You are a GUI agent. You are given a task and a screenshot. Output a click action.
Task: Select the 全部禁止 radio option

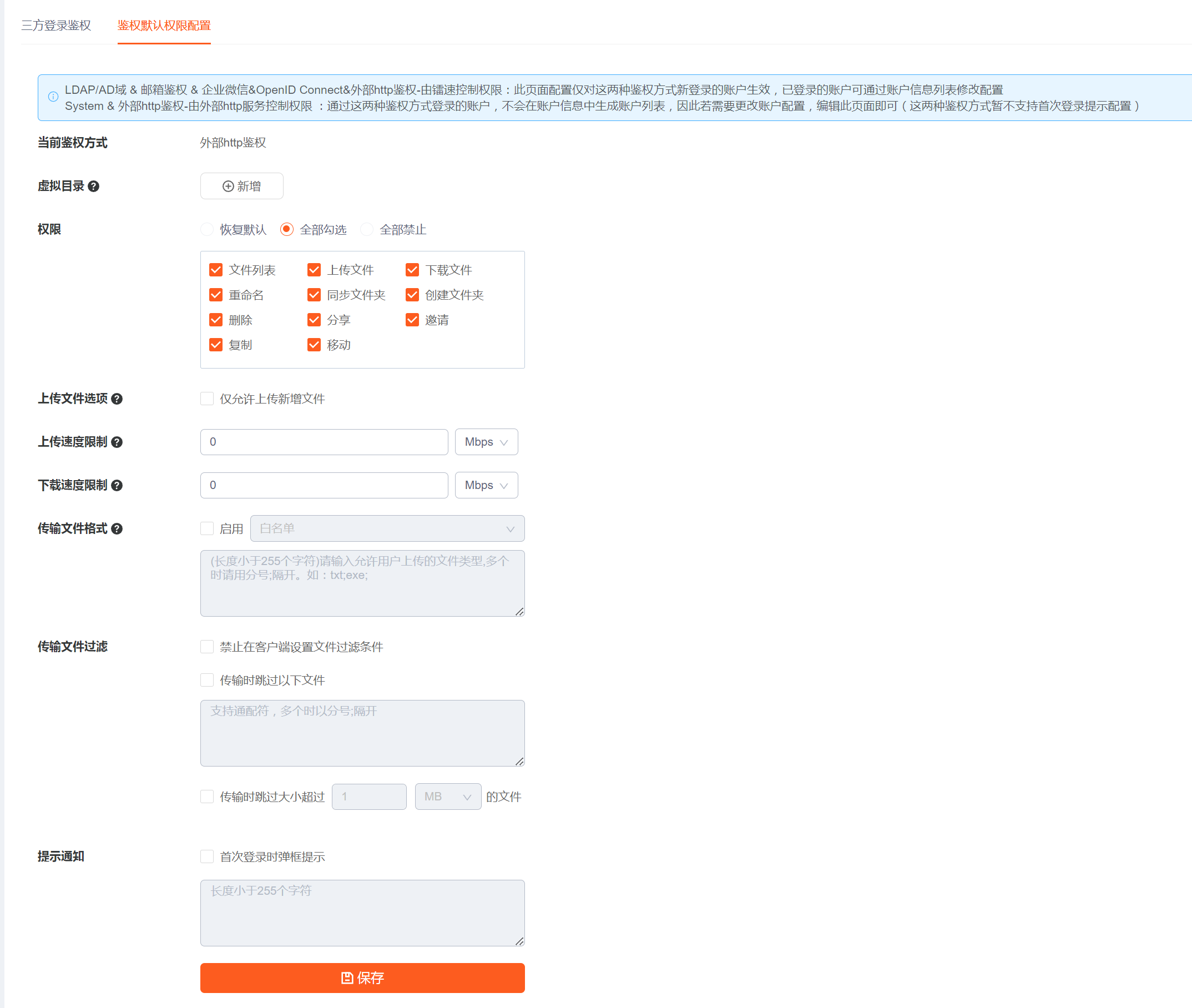[x=367, y=230]
